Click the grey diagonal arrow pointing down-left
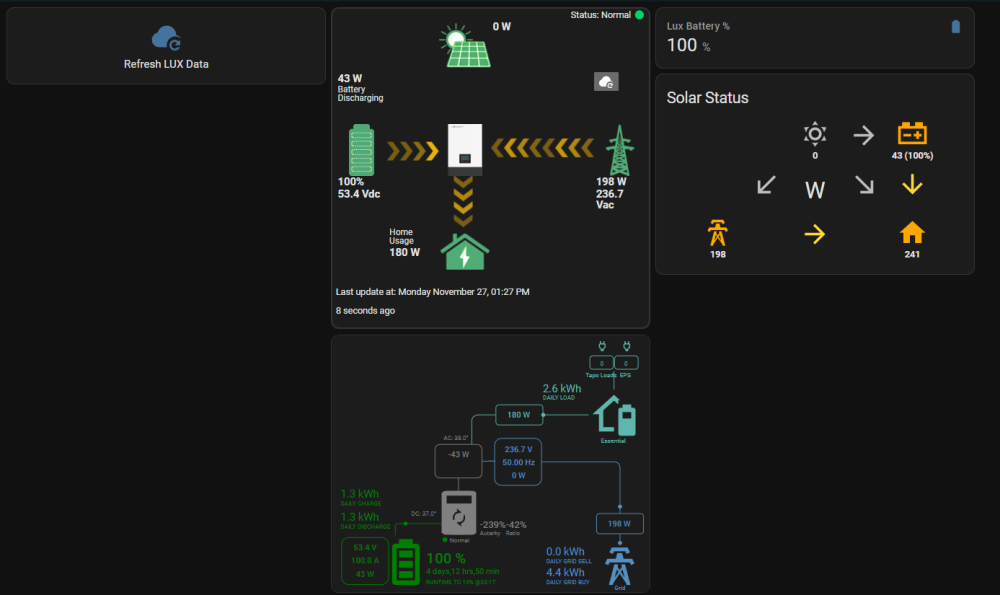Screen dimensions: 1000x595 [x=766, y=185]
